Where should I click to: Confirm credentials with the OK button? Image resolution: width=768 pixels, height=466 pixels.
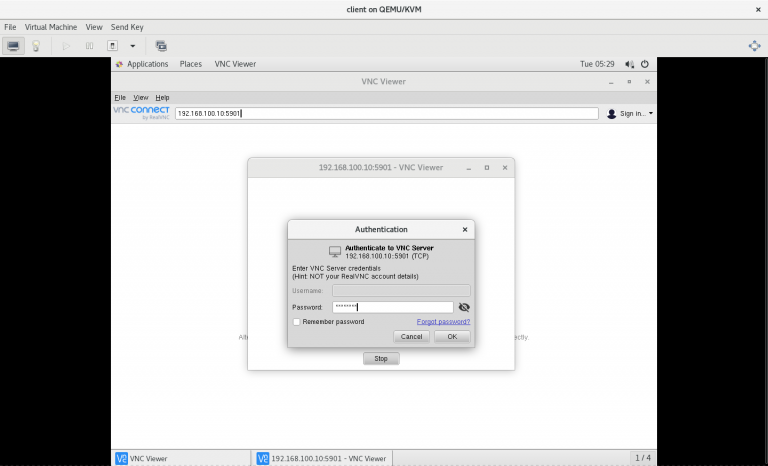[x=452, y=337]
